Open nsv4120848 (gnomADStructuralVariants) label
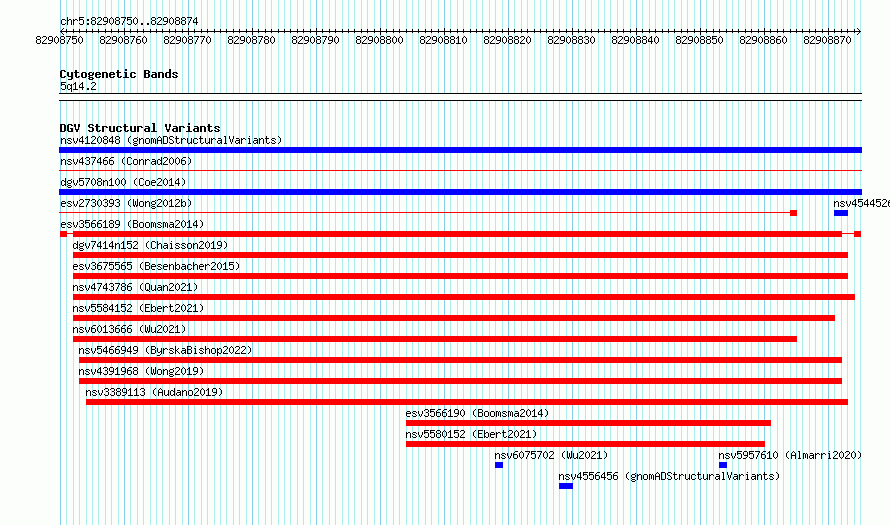 171,140
